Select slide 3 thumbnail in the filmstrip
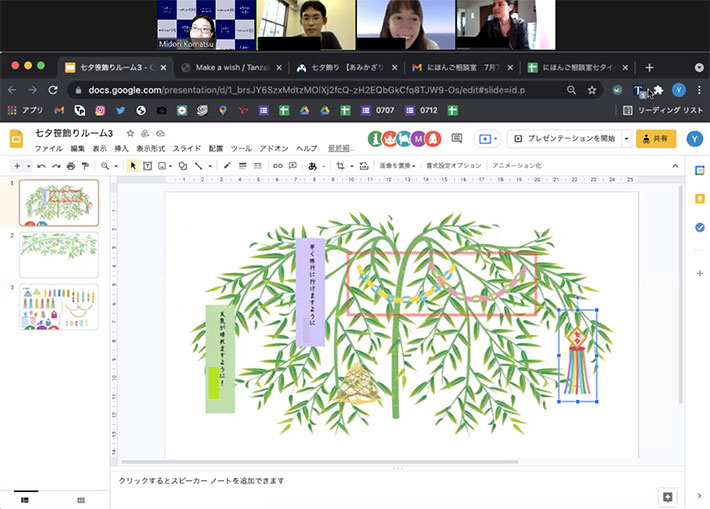The image size is (710, 509). 59,308
